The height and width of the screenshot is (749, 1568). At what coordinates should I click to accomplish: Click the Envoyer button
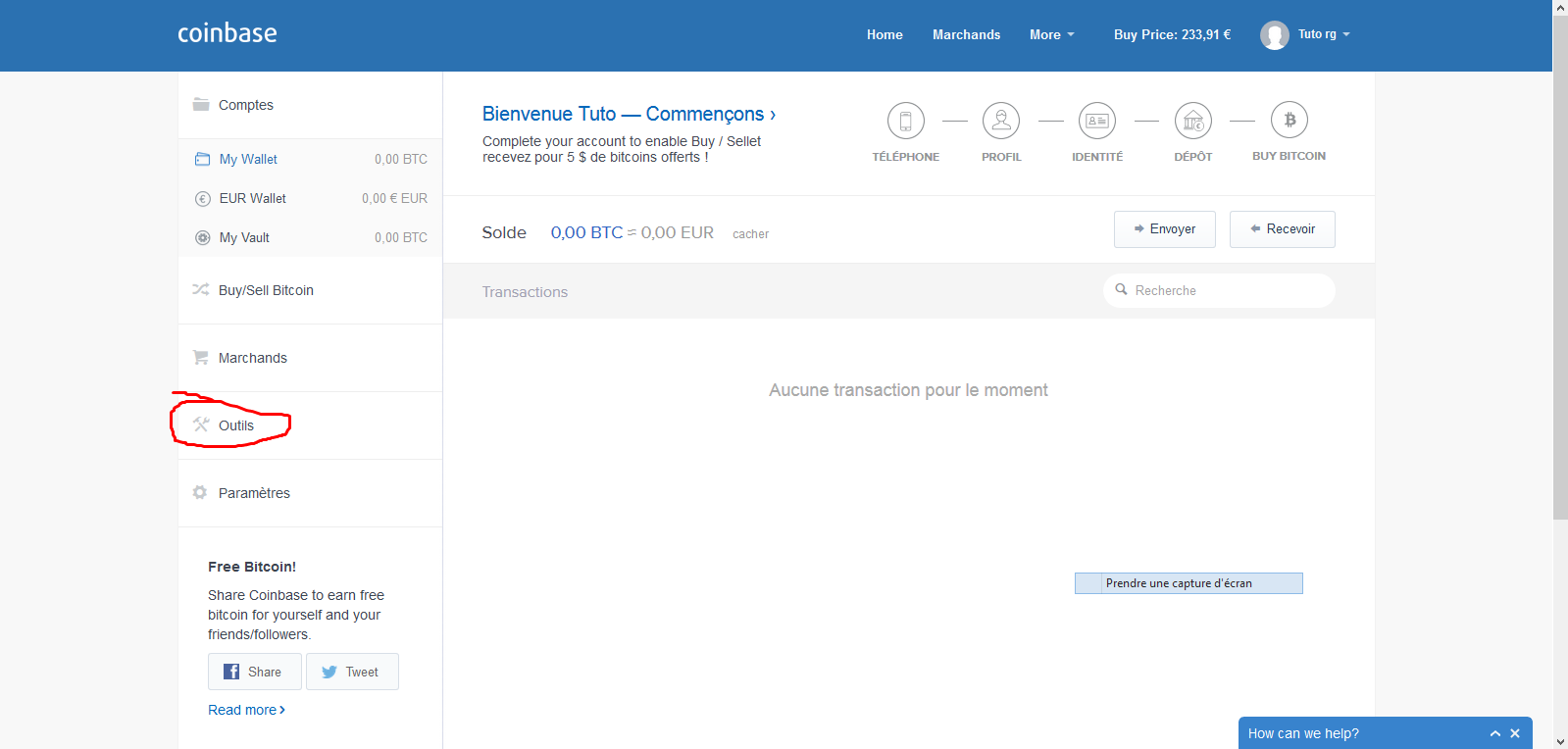click(1165, 229)
